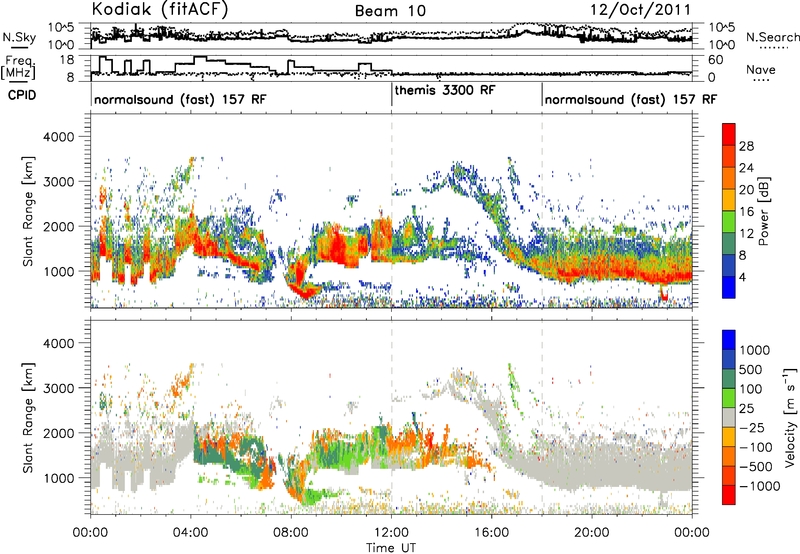The height and width of the screenshot is (554, 800).
Task: Click the themis 3300 RF label
Action: tap(444, 90)
